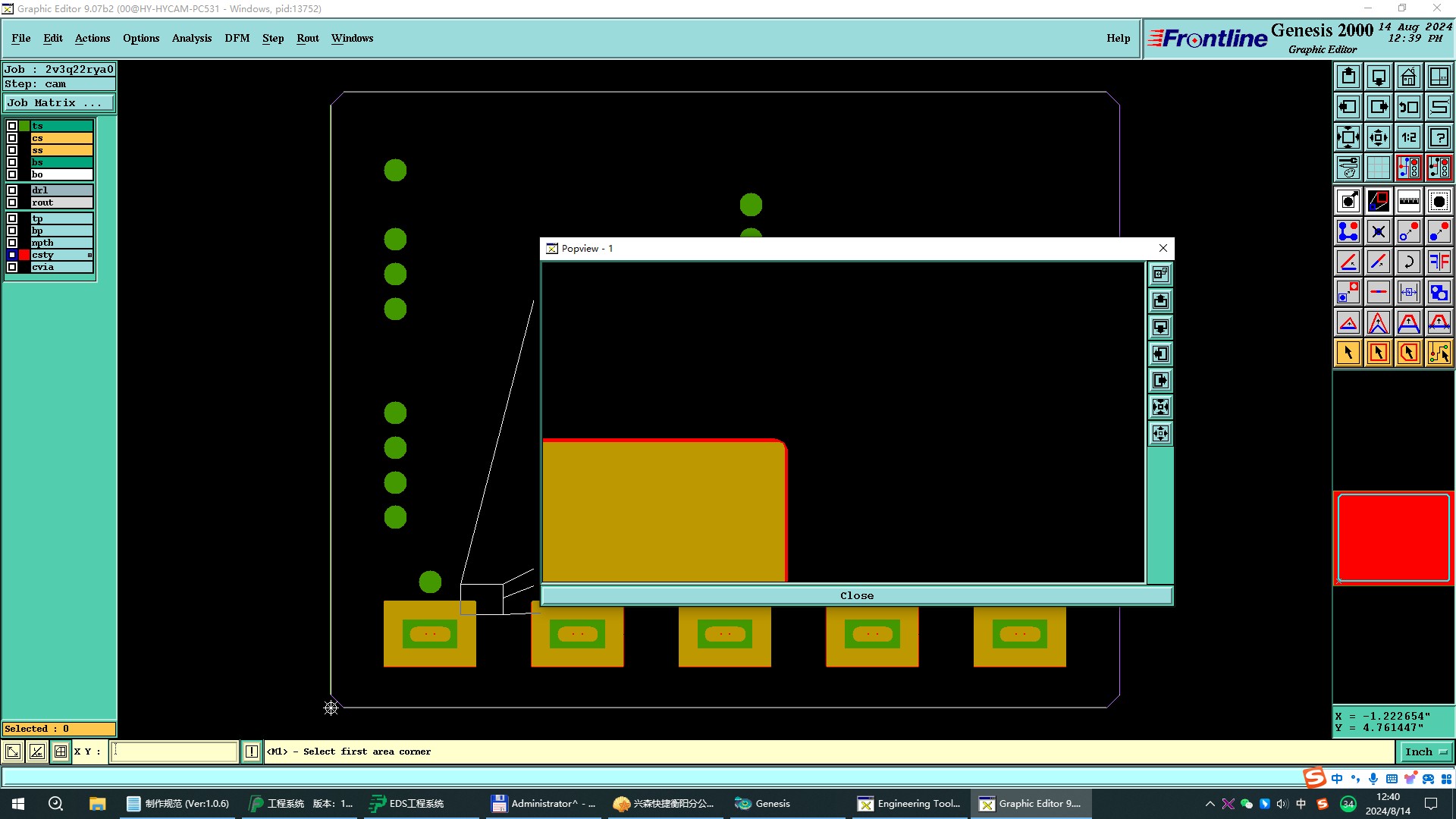Click pan-up icon in Popview toolbar
The width and height of the screenshot is (1456, 819).
pos(1160,301)
